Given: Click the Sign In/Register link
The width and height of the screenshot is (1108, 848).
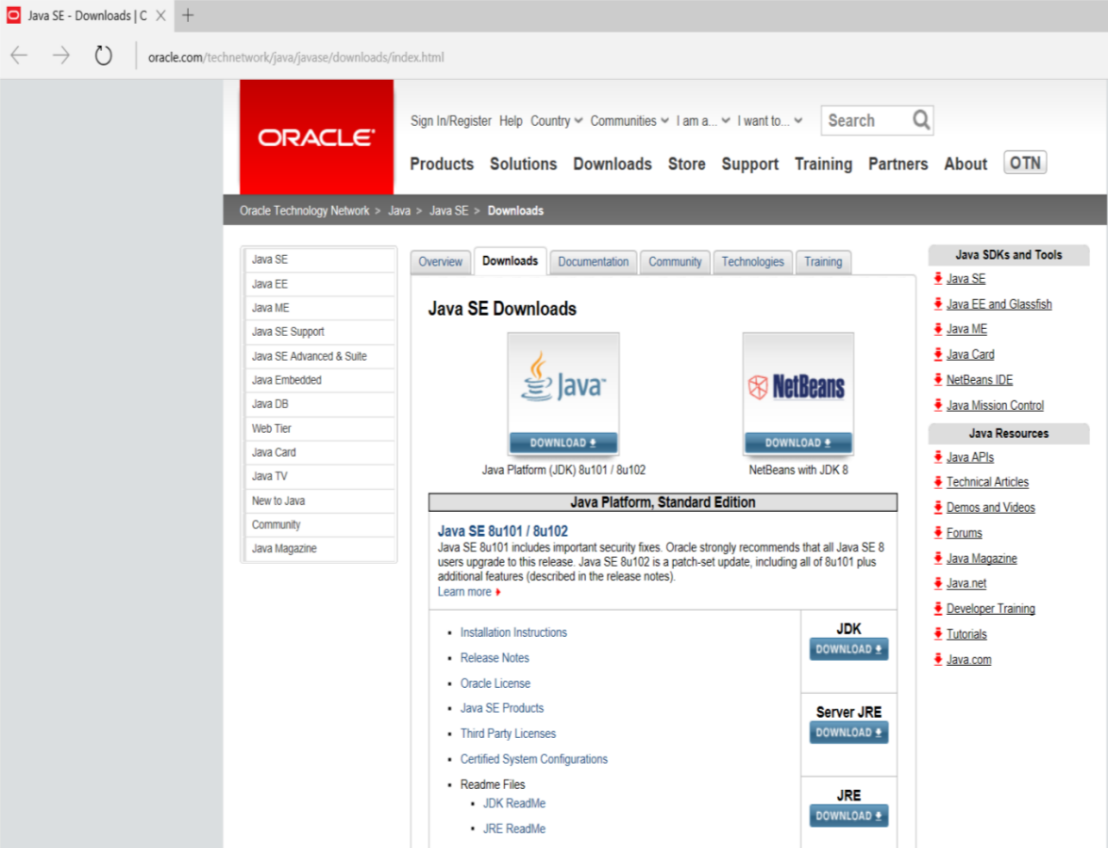Looking at the screenshot, I should (451, 121).
